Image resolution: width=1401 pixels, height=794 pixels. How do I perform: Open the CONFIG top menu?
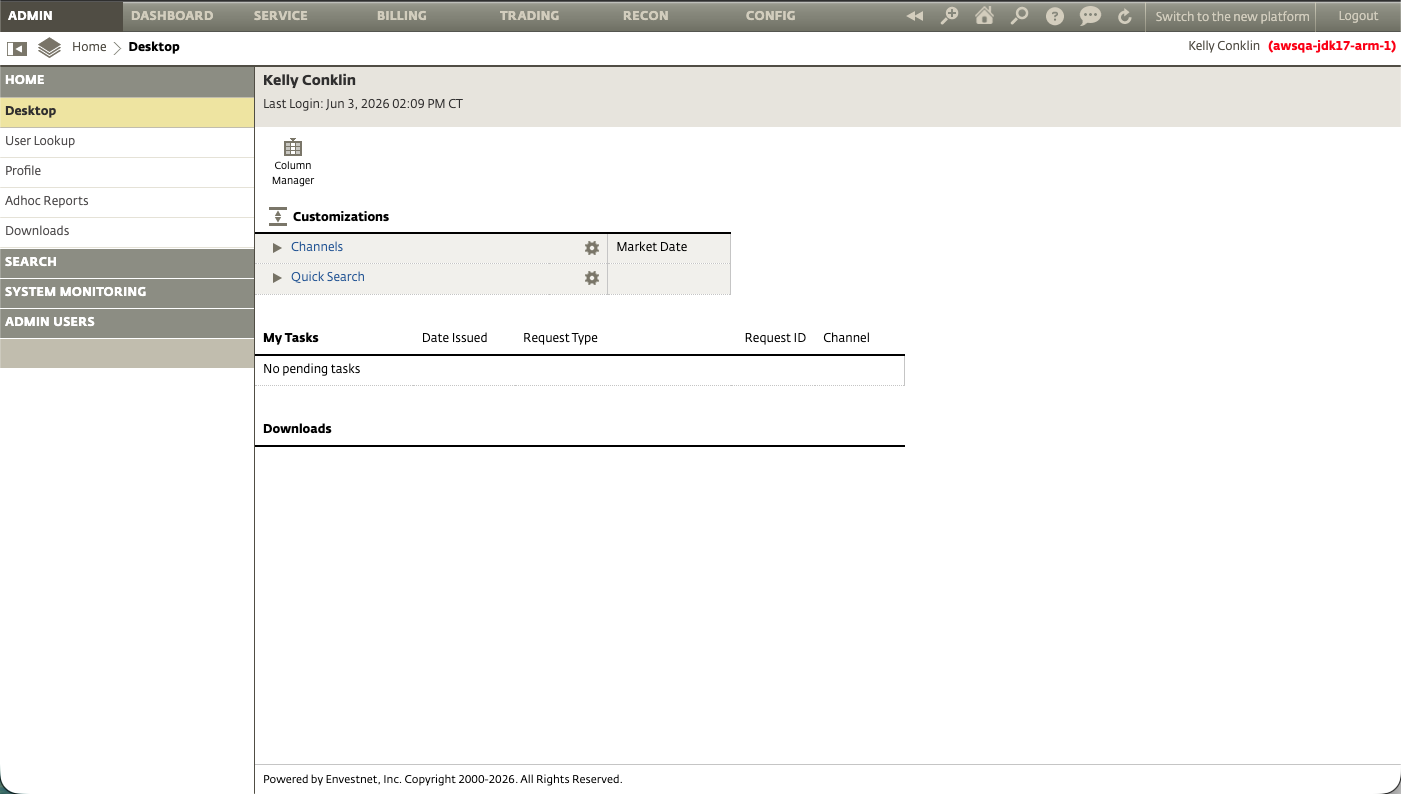pyautogui.click(x=771, y=16)
